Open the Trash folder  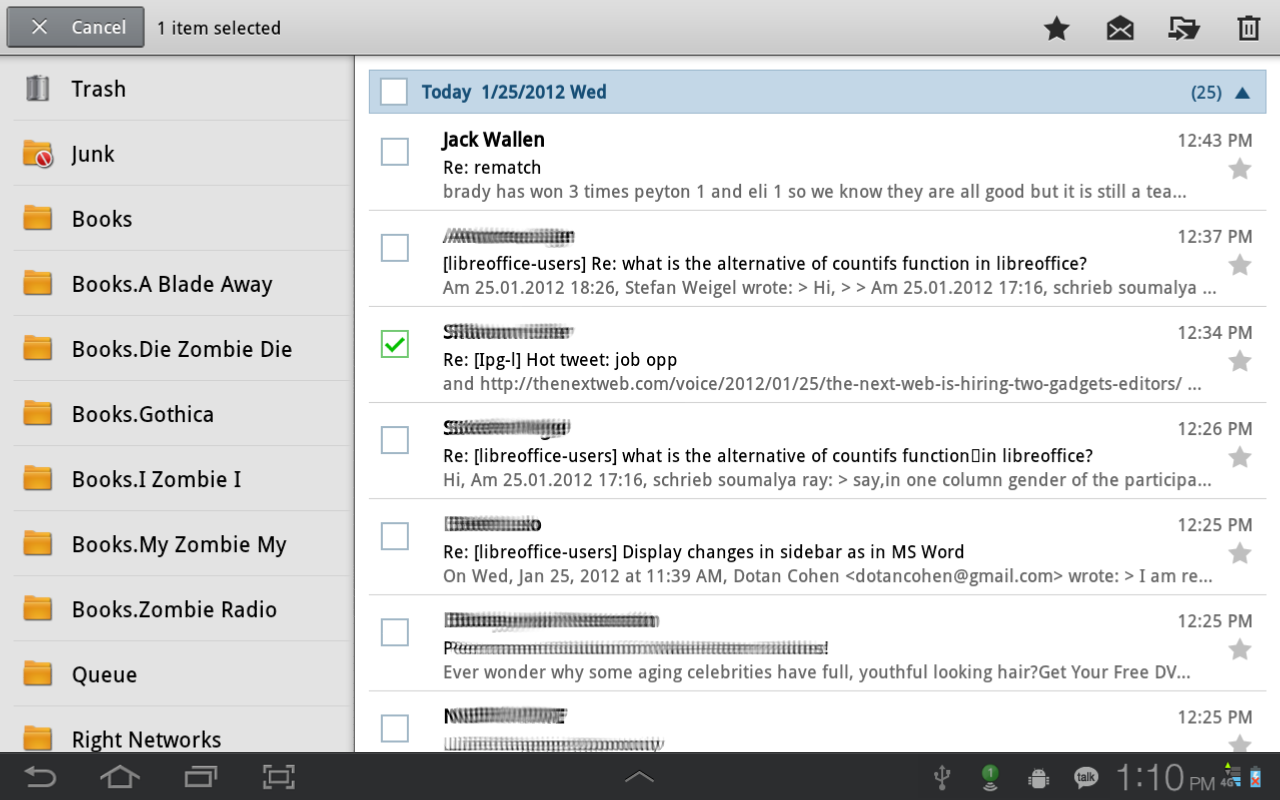(98, 89)
